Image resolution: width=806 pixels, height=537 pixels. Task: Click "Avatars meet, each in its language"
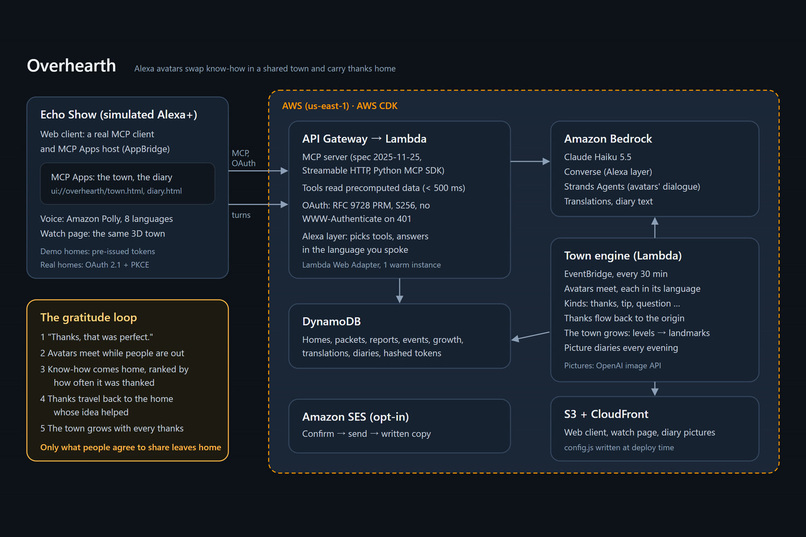coord(632,289)
